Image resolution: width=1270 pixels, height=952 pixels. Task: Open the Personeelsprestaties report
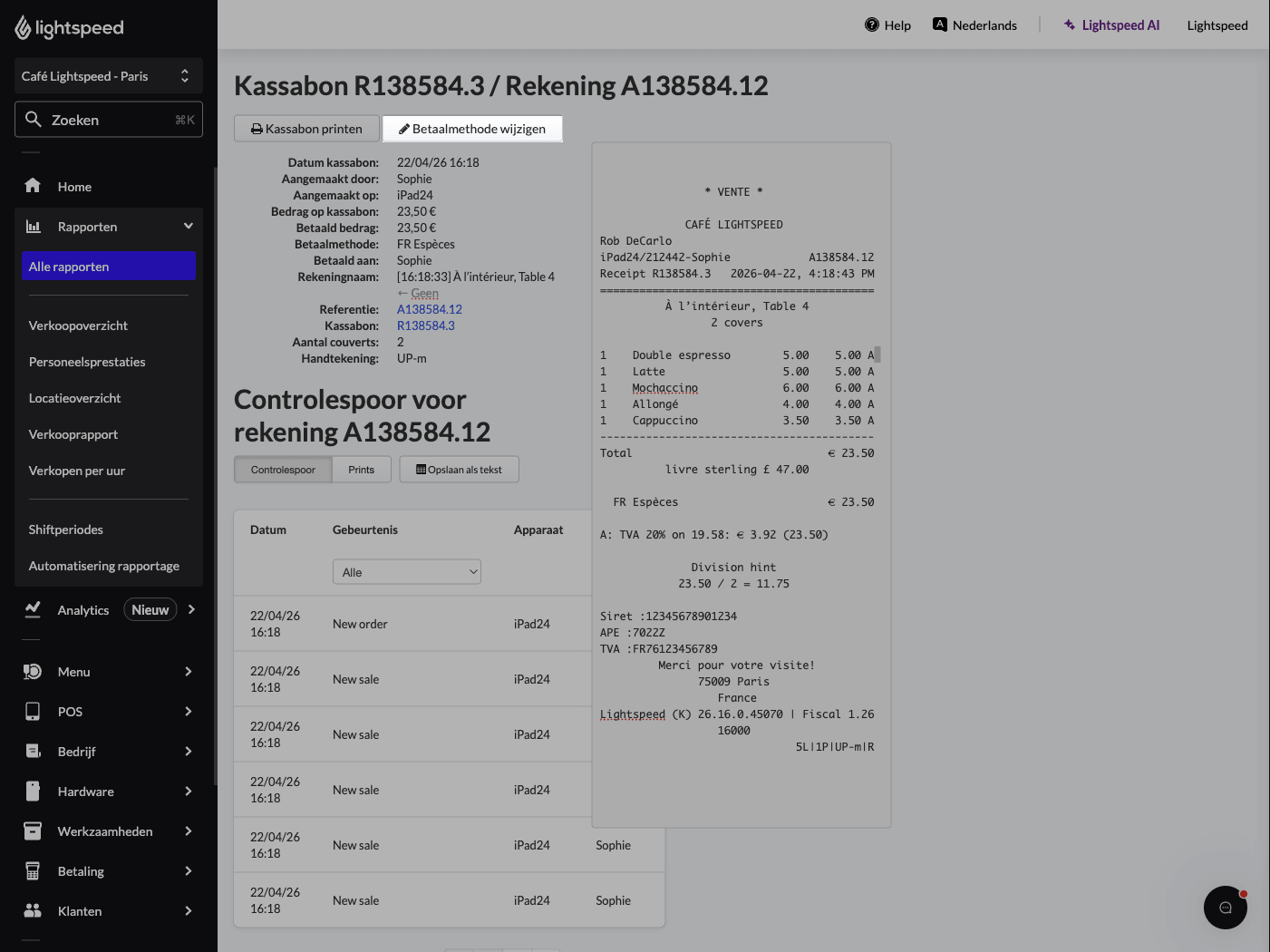[x=87, y=362]
